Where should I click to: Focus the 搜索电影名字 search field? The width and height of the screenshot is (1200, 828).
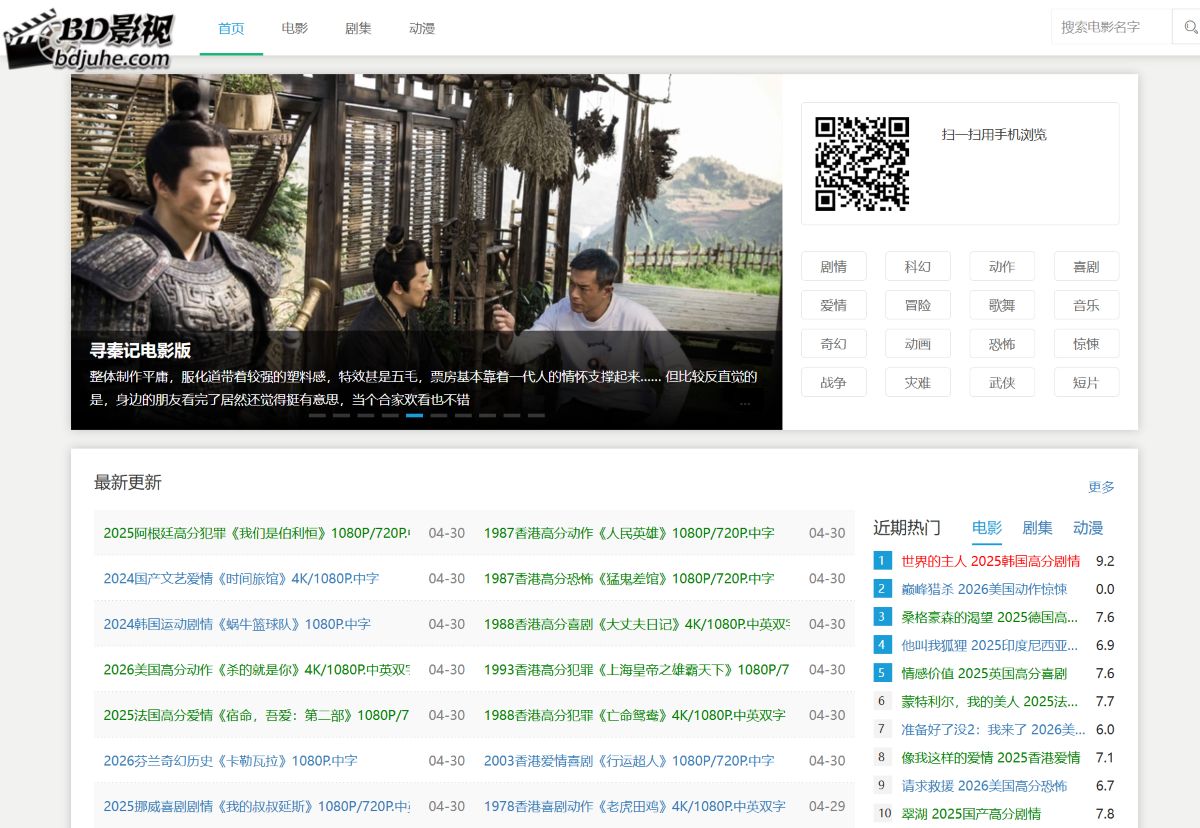tap(1110, 27)
